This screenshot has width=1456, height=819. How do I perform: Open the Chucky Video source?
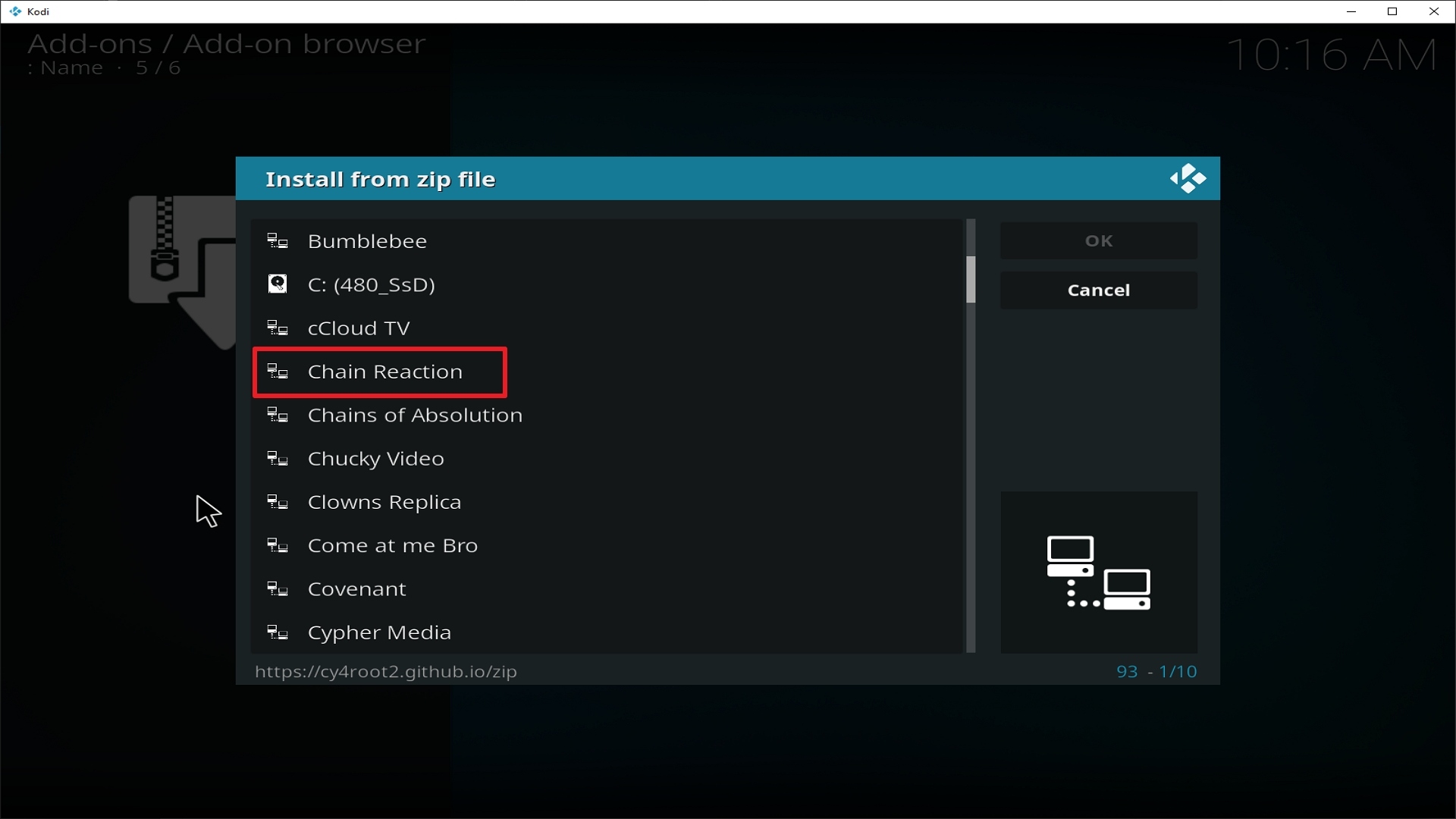(x=607, y=459)
